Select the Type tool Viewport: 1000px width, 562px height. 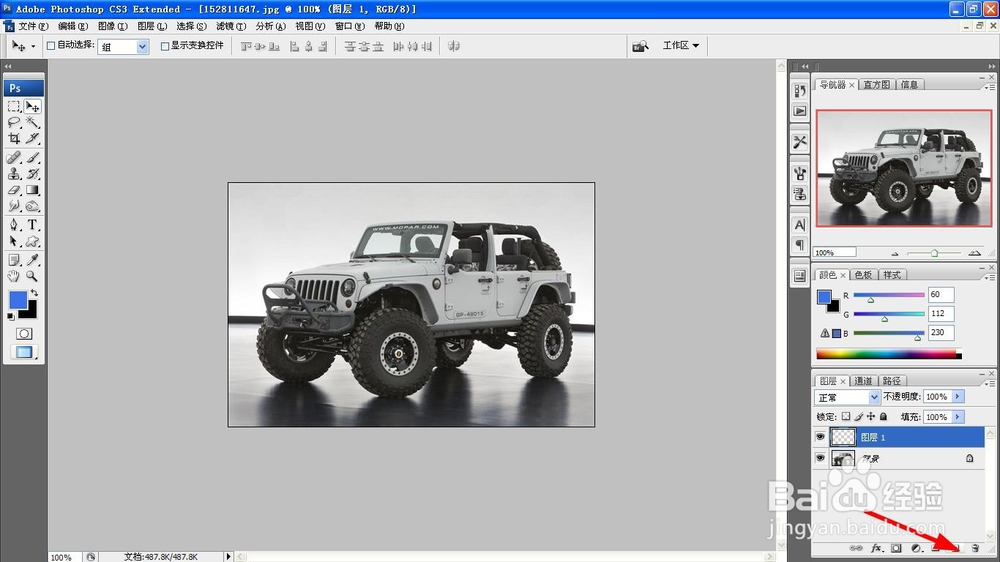33,225
